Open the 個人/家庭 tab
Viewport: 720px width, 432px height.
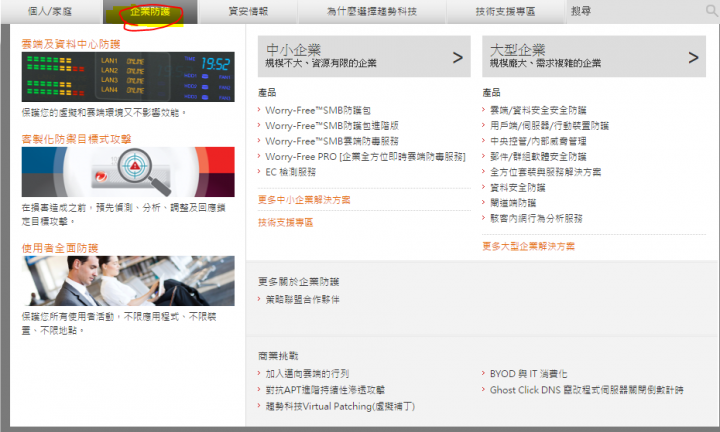[51, 11]
